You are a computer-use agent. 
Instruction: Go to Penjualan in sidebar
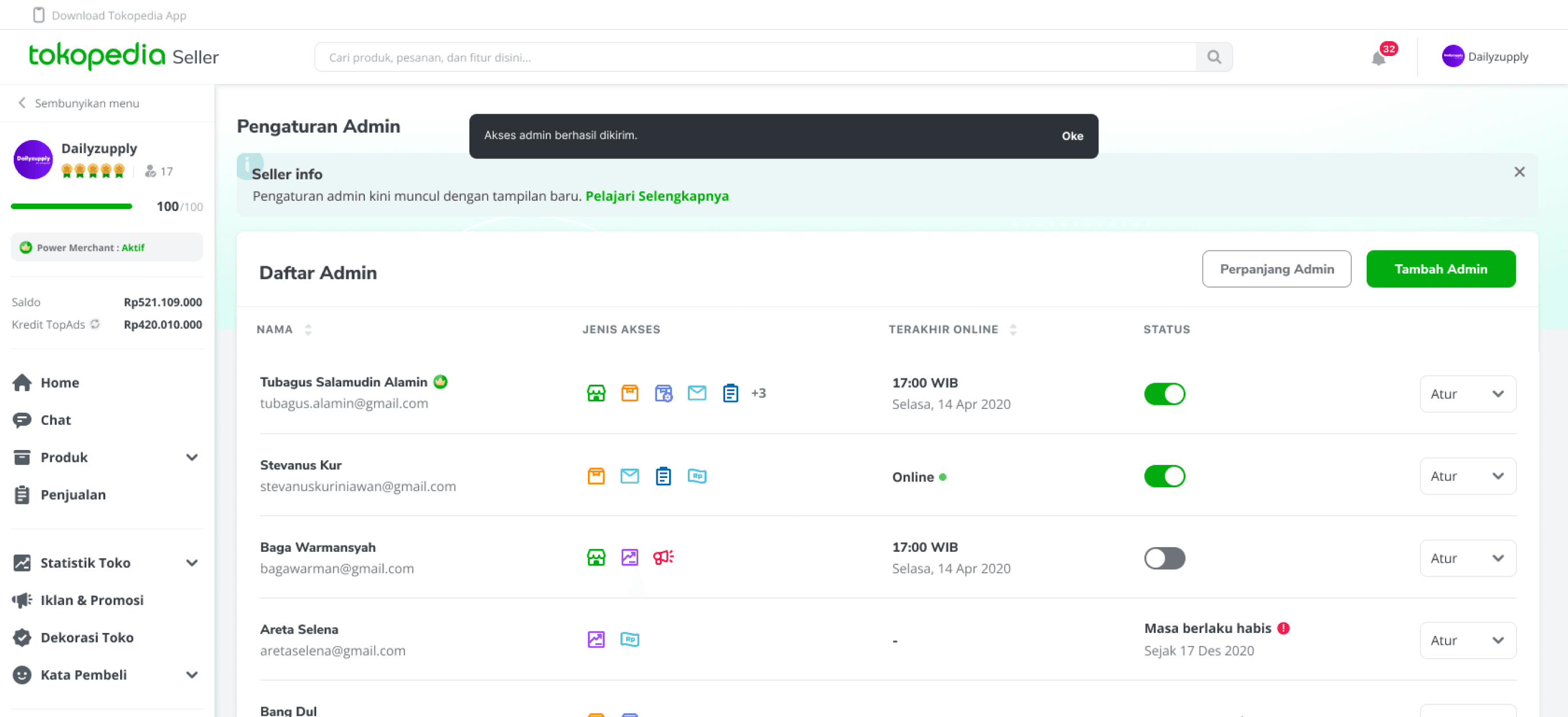pos(73,495)
